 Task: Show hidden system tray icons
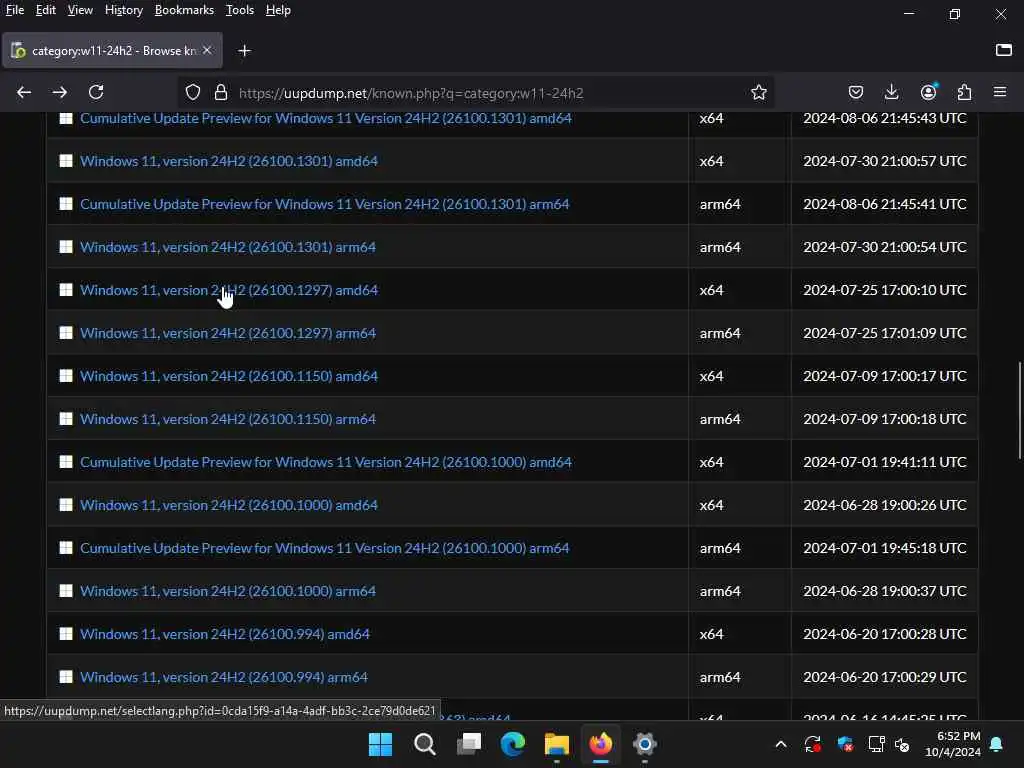[780, 744]
